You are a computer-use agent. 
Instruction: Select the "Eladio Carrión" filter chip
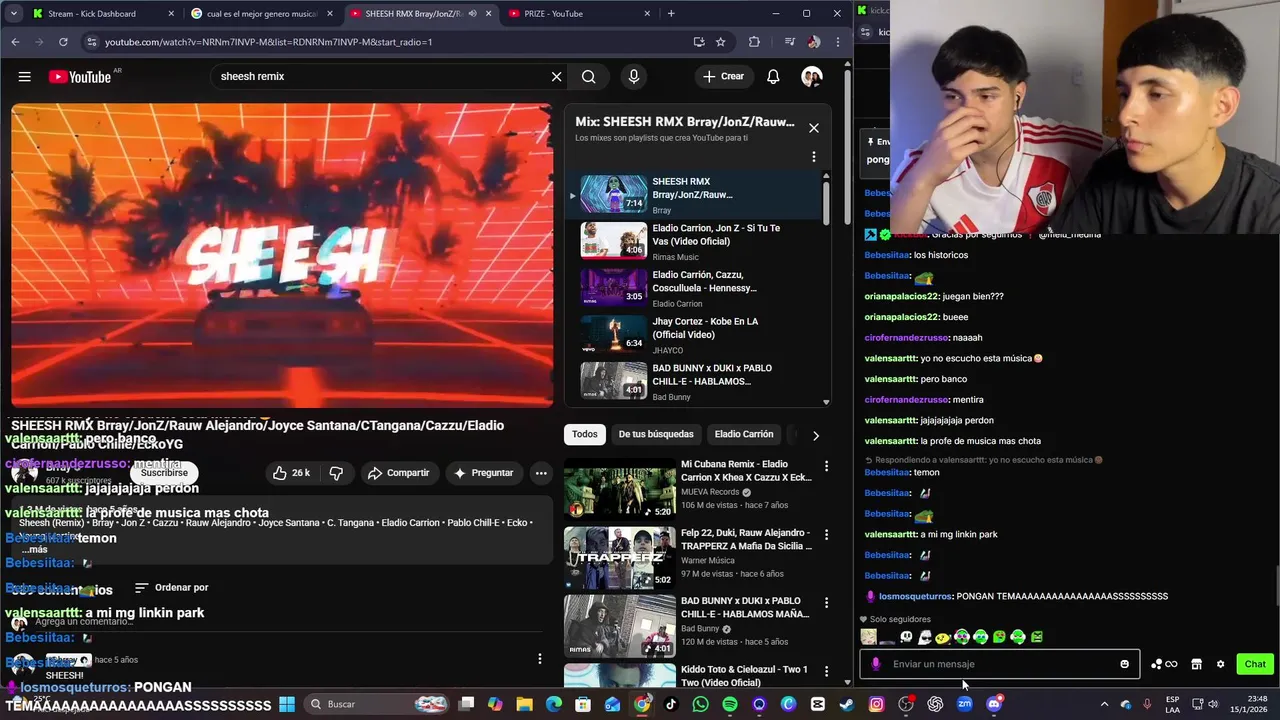tap(744, 434)
